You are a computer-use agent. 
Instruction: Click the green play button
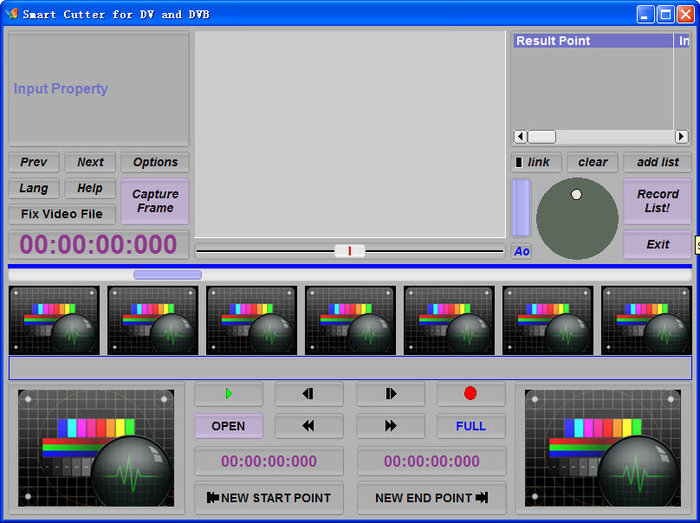point(229,394)
